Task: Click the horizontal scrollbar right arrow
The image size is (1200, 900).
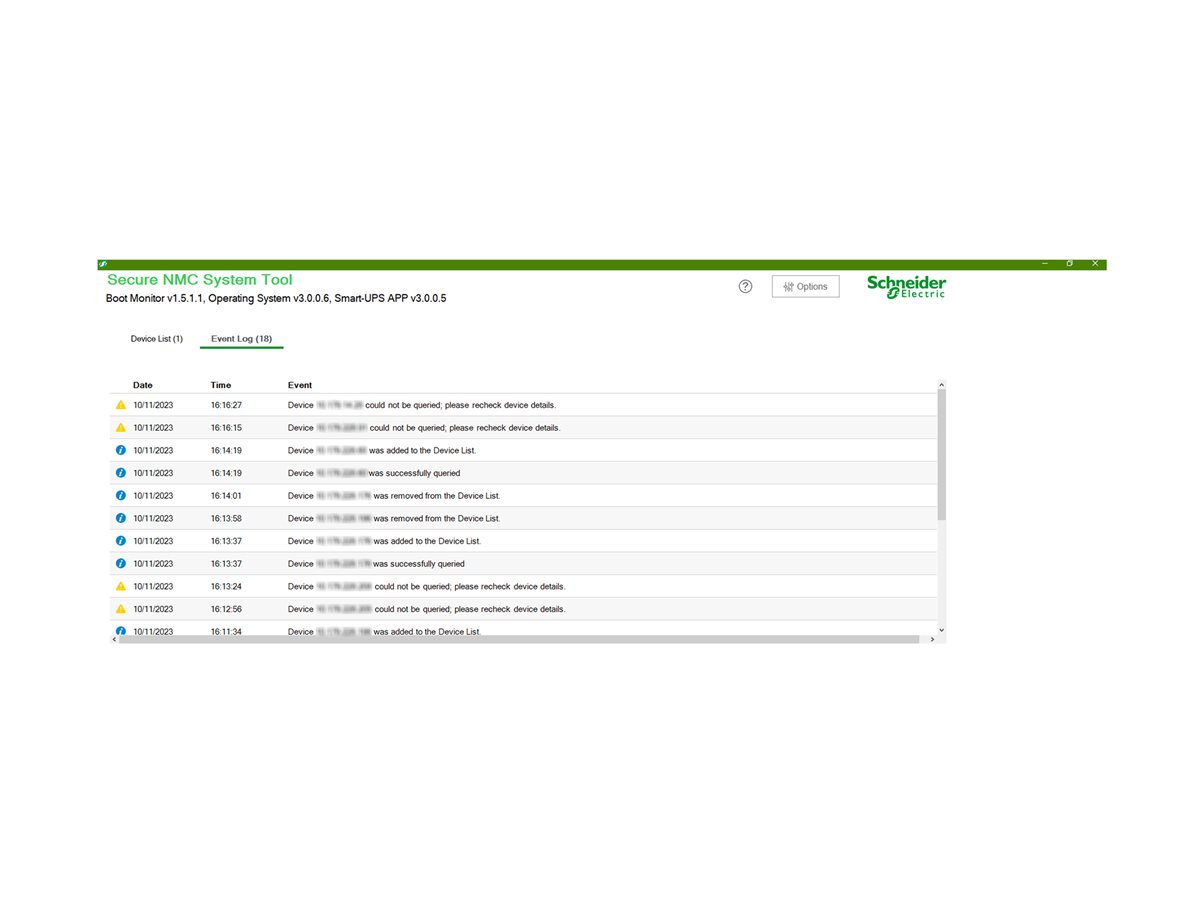Action: click(932, 639)
